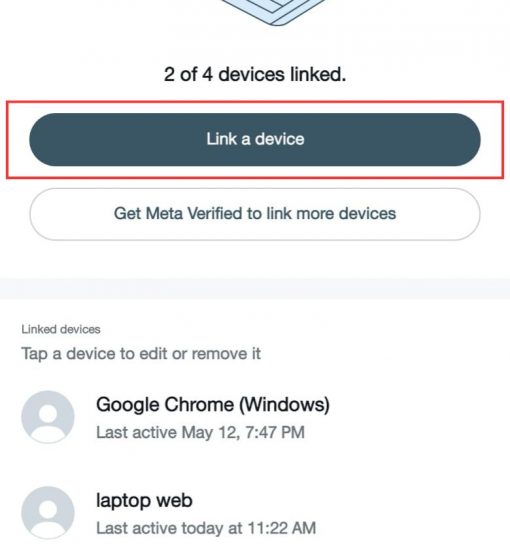Select Get Meta Verified to link more devices
Image resolution: width=510 pixels, height=550 pixels.
pos(255,214)
